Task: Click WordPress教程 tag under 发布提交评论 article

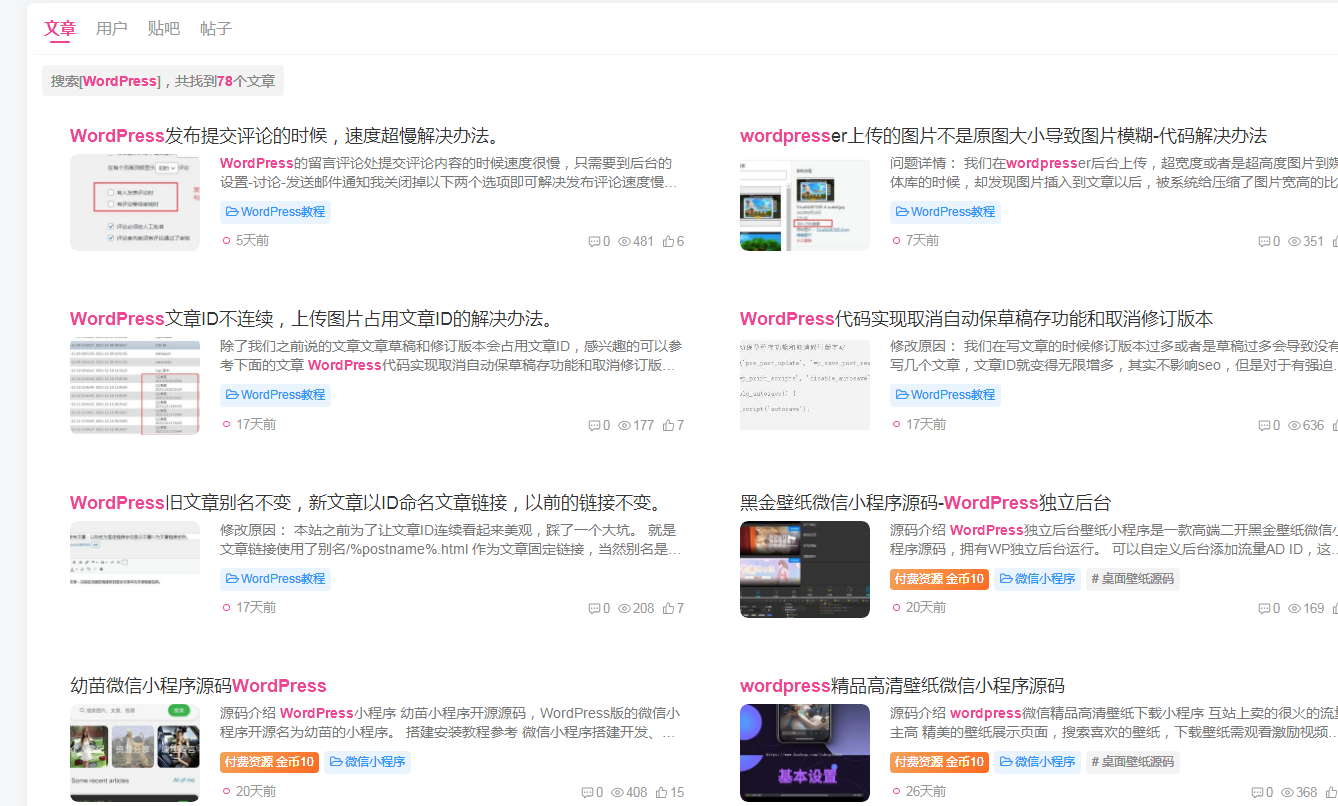Action: (x=275, y=212)
